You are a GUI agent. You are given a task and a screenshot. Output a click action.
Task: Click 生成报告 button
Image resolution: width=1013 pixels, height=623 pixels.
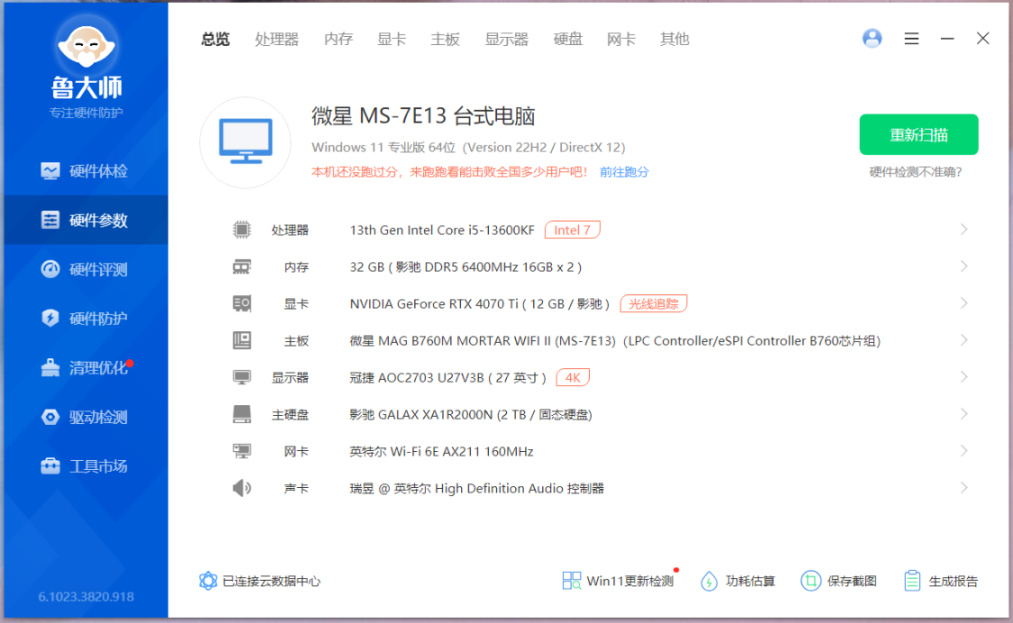941,581
